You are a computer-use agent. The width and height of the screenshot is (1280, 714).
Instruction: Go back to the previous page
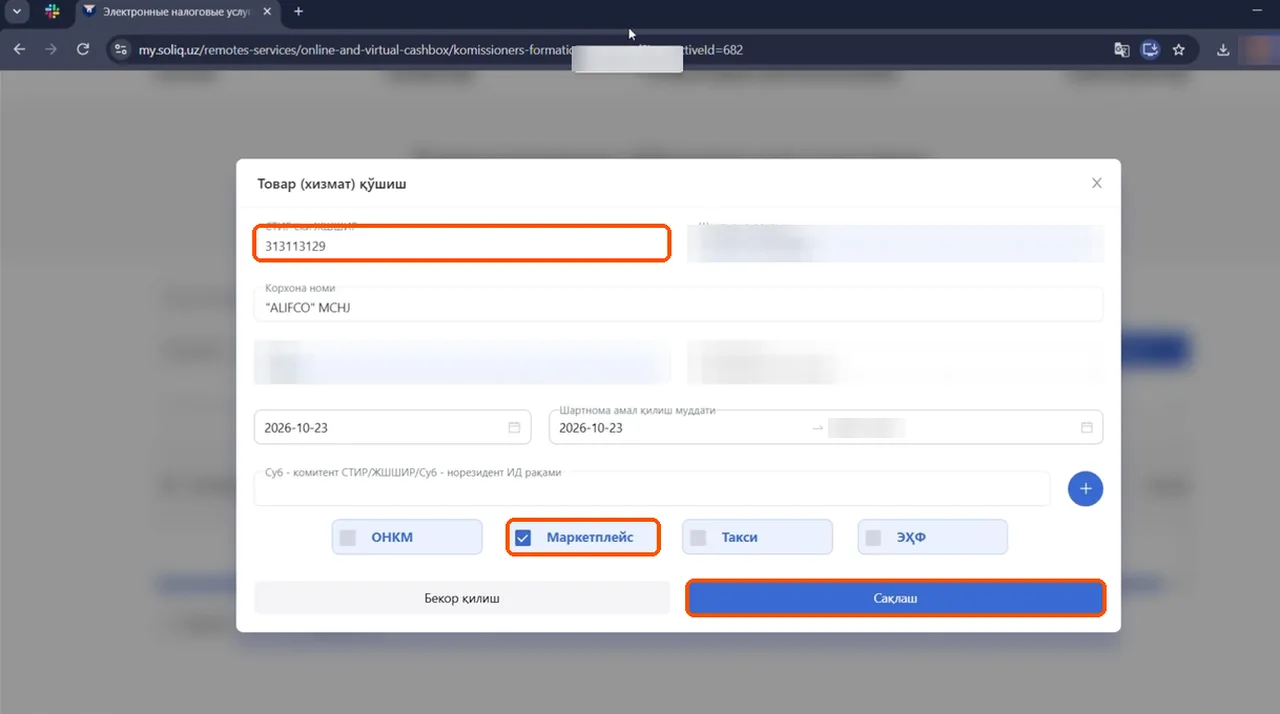[19, 49]
